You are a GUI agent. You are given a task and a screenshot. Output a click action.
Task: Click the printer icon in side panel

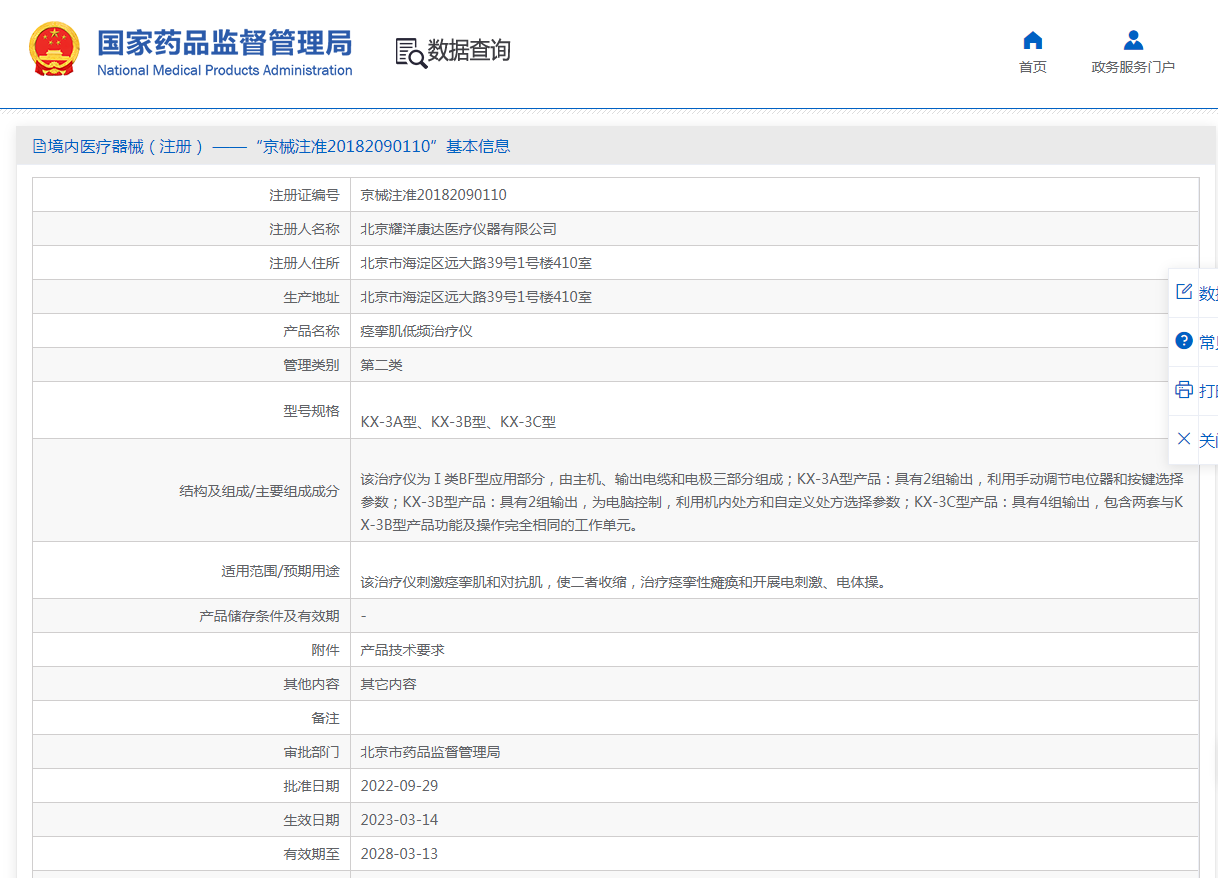tap(1184, 390)
